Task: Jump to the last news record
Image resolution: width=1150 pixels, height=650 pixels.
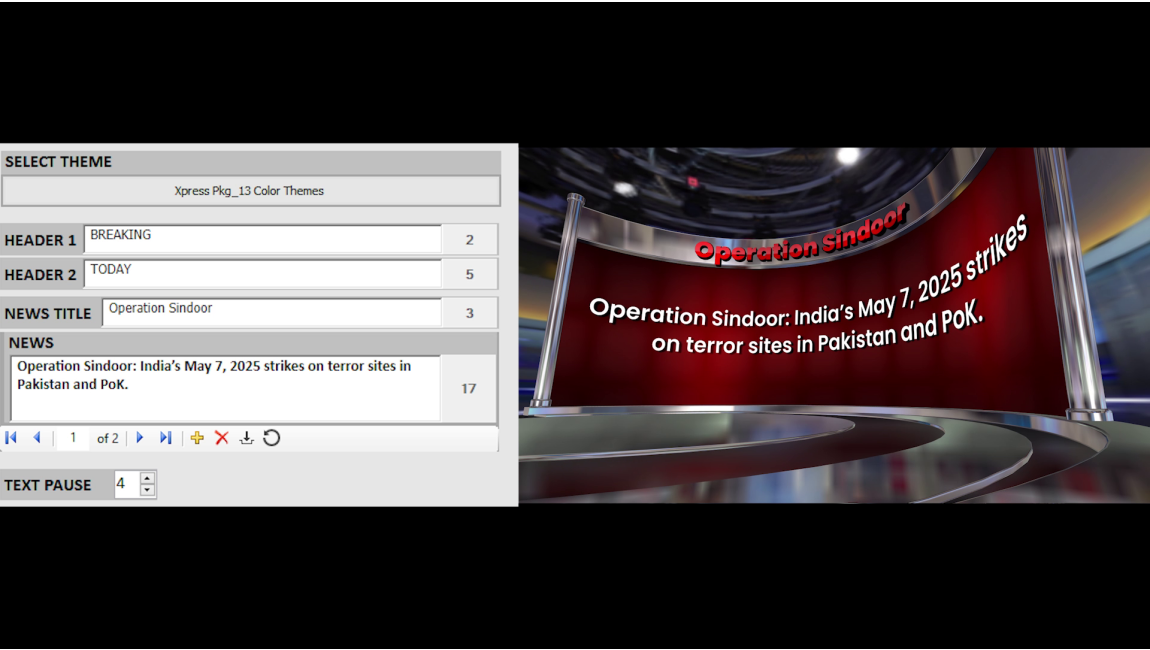Action: (166, 438)
